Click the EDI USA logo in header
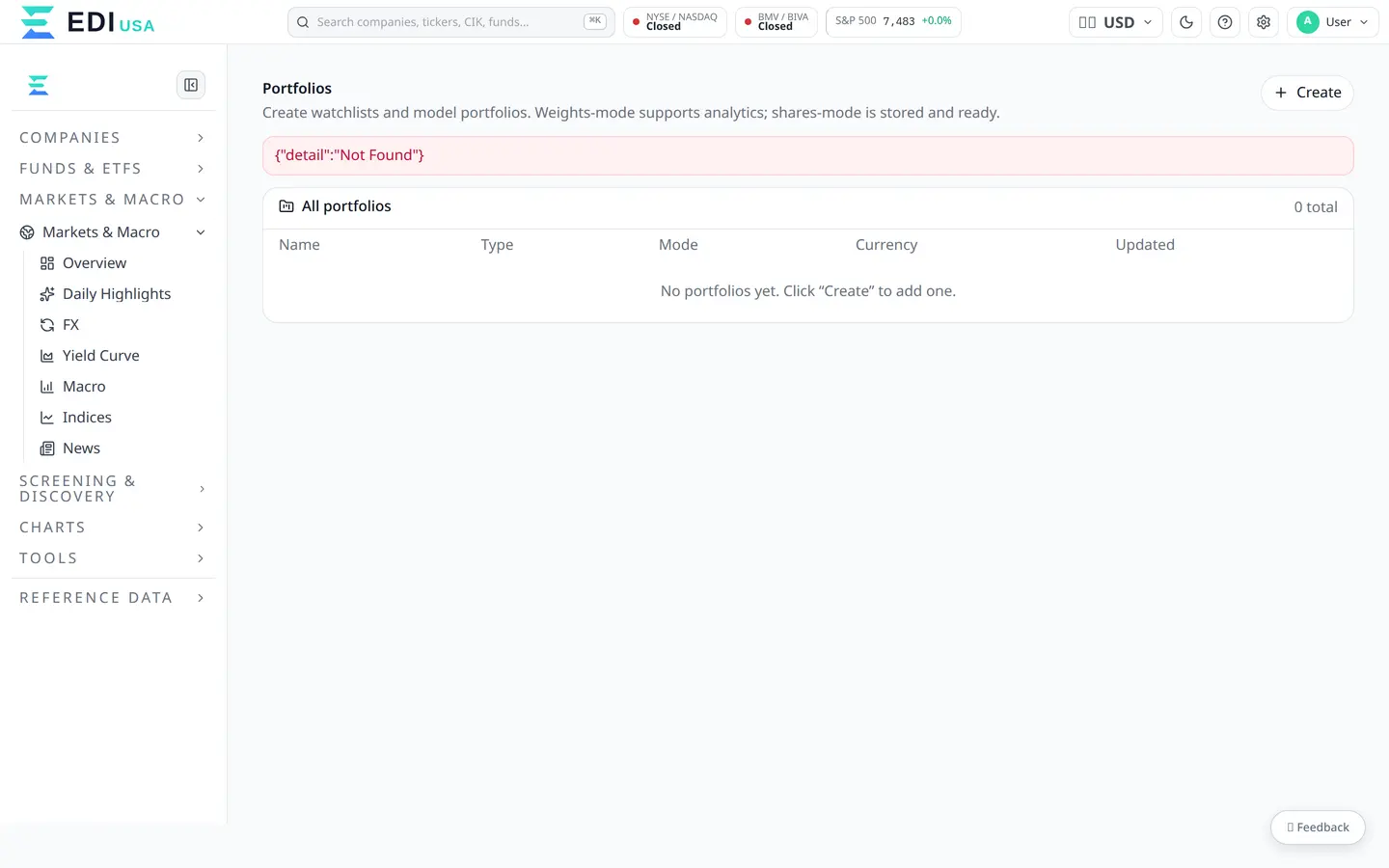This screenshot has width=1389, height=868. coord(88,22)
